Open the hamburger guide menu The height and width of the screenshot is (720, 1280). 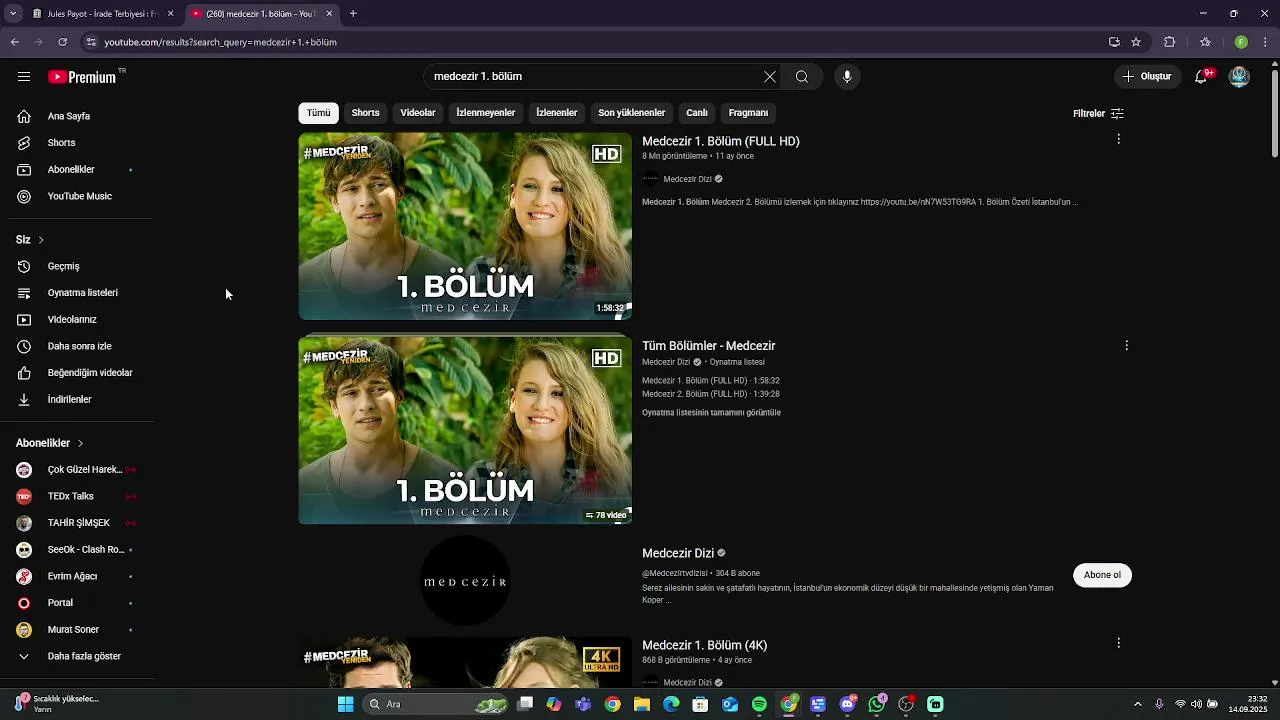coord(24,77)
